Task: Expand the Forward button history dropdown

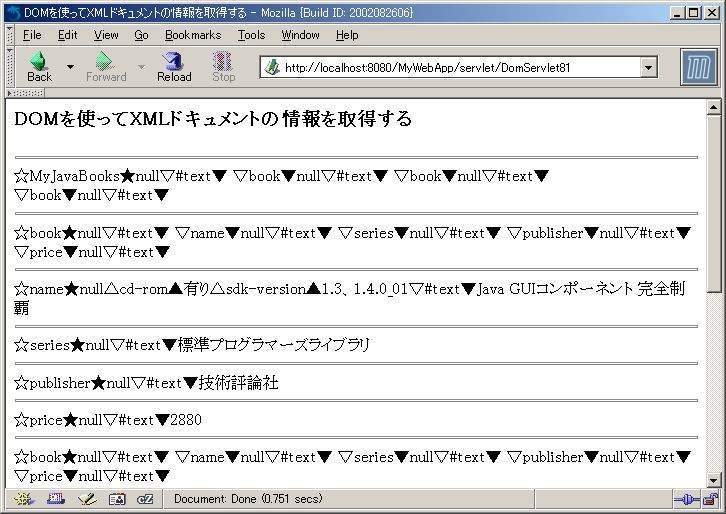Action: pyautogui.click(x=141, y=67)
